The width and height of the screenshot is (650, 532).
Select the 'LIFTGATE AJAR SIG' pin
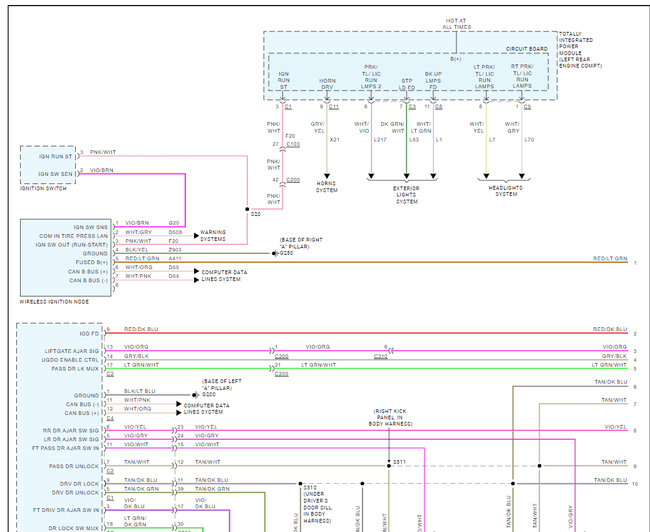[72, 351]
